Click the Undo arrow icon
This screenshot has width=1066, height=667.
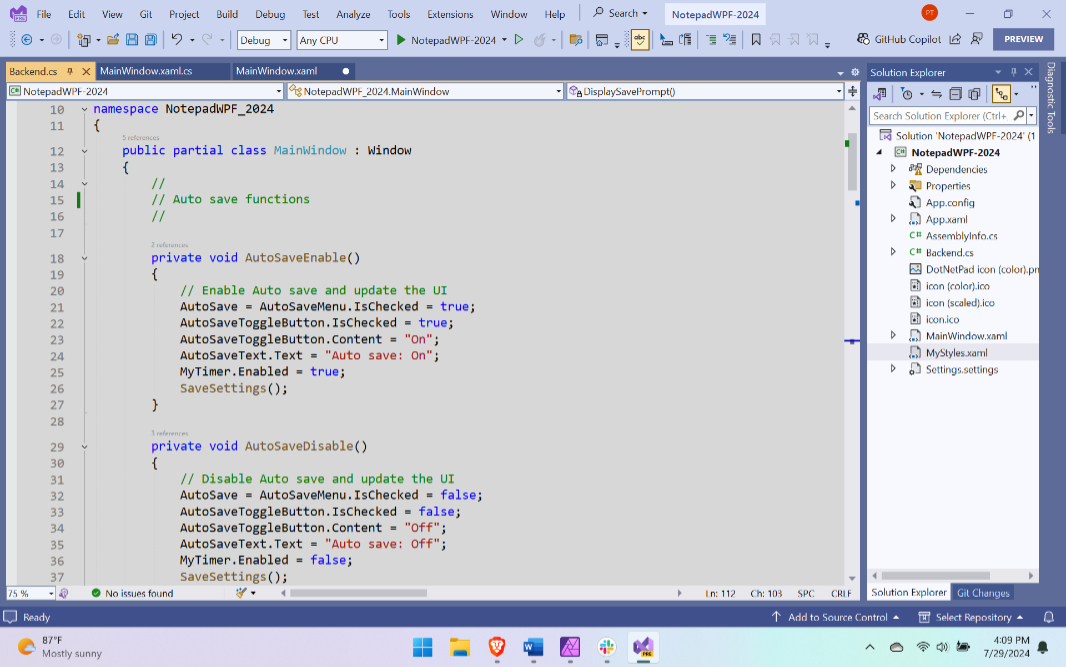(x=177, y=39)
